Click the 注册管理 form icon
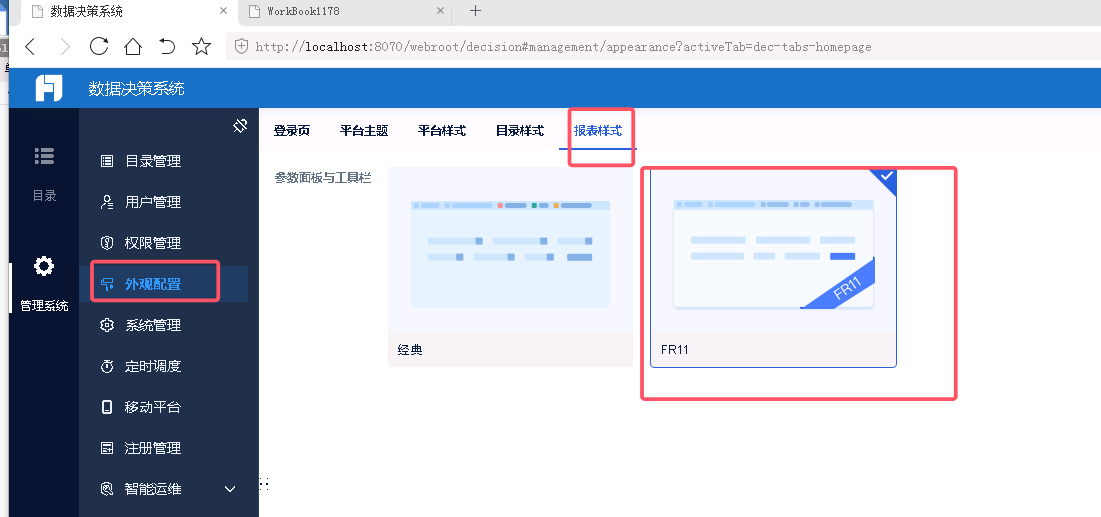This screenshot has width=1101, height=517. [107, 447]
